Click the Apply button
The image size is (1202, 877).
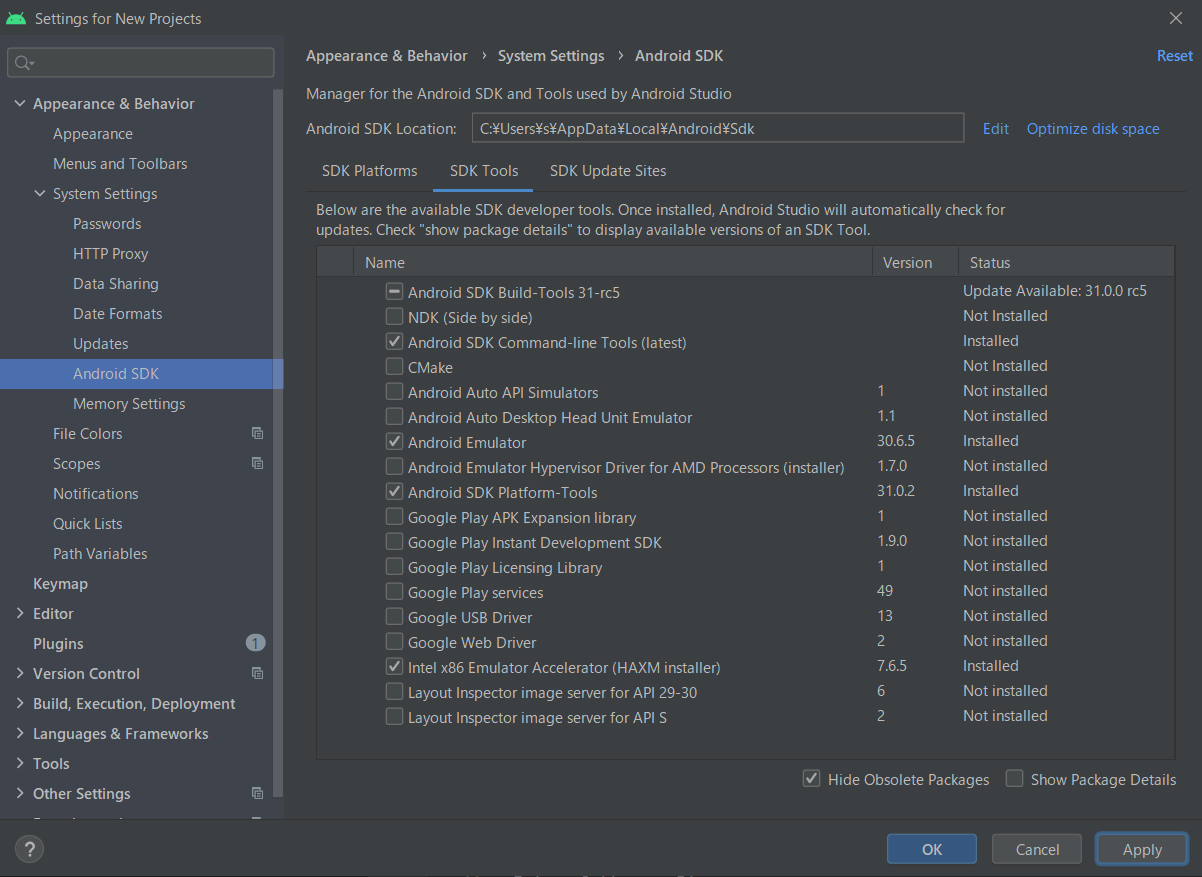click(1142, 850)
